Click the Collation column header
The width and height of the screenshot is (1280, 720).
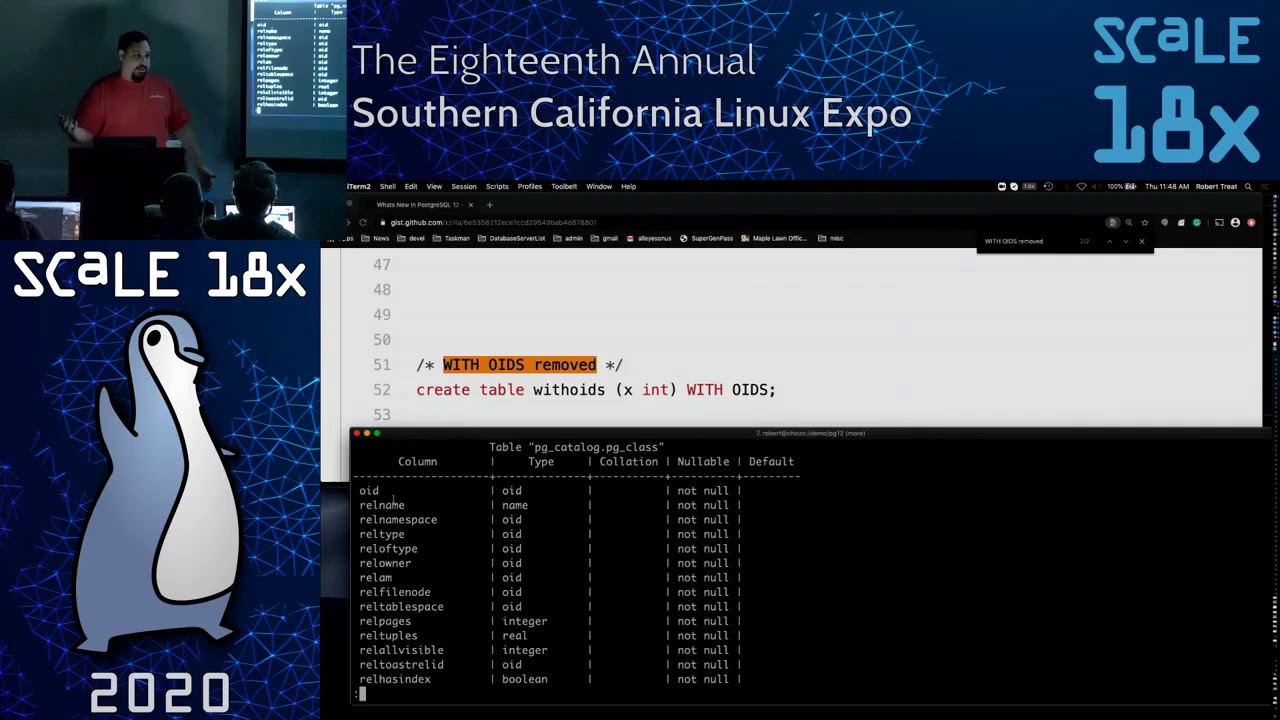[x=628, y=462]
